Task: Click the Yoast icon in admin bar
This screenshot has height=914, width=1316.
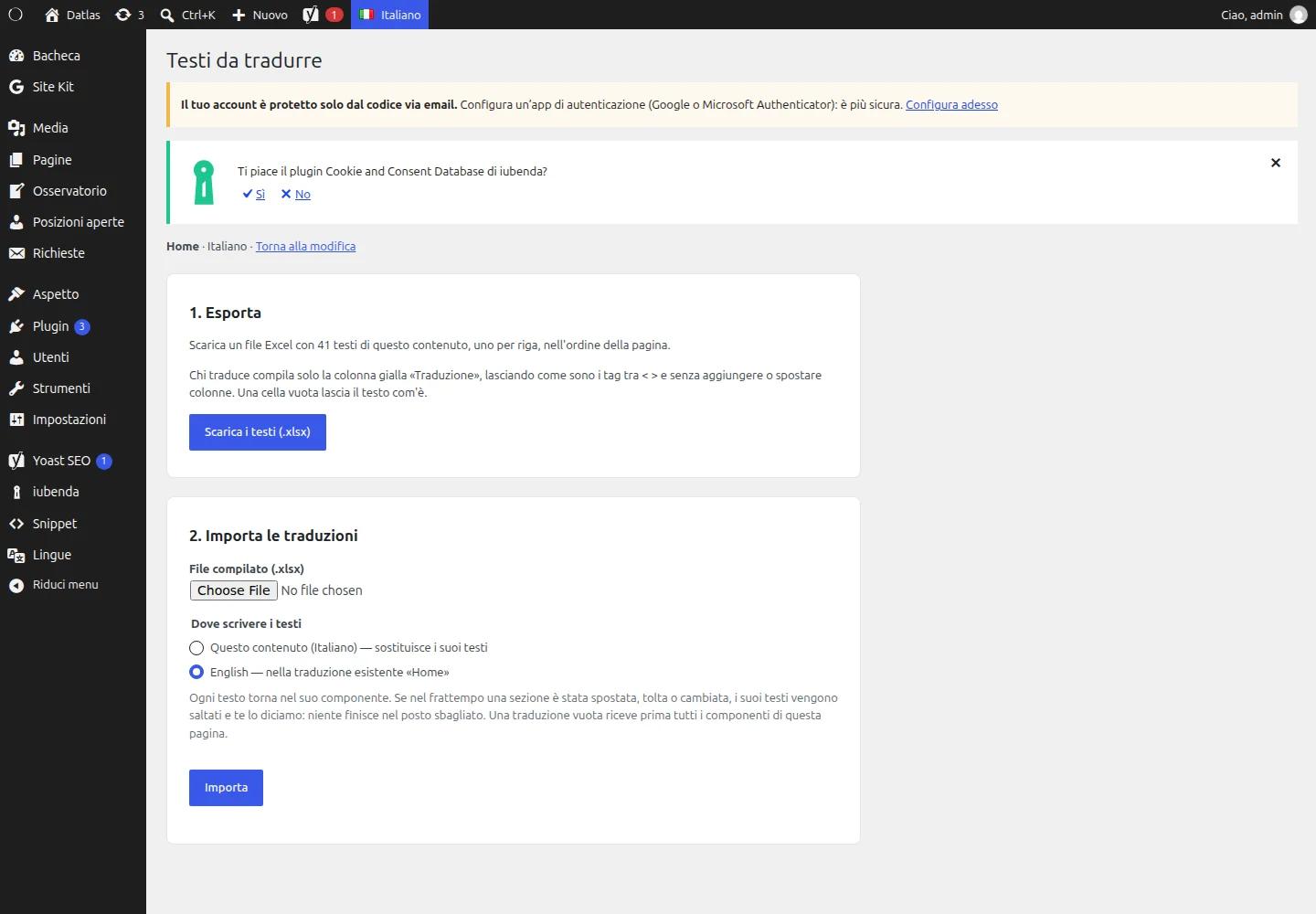Action: (x=312, y=15)
